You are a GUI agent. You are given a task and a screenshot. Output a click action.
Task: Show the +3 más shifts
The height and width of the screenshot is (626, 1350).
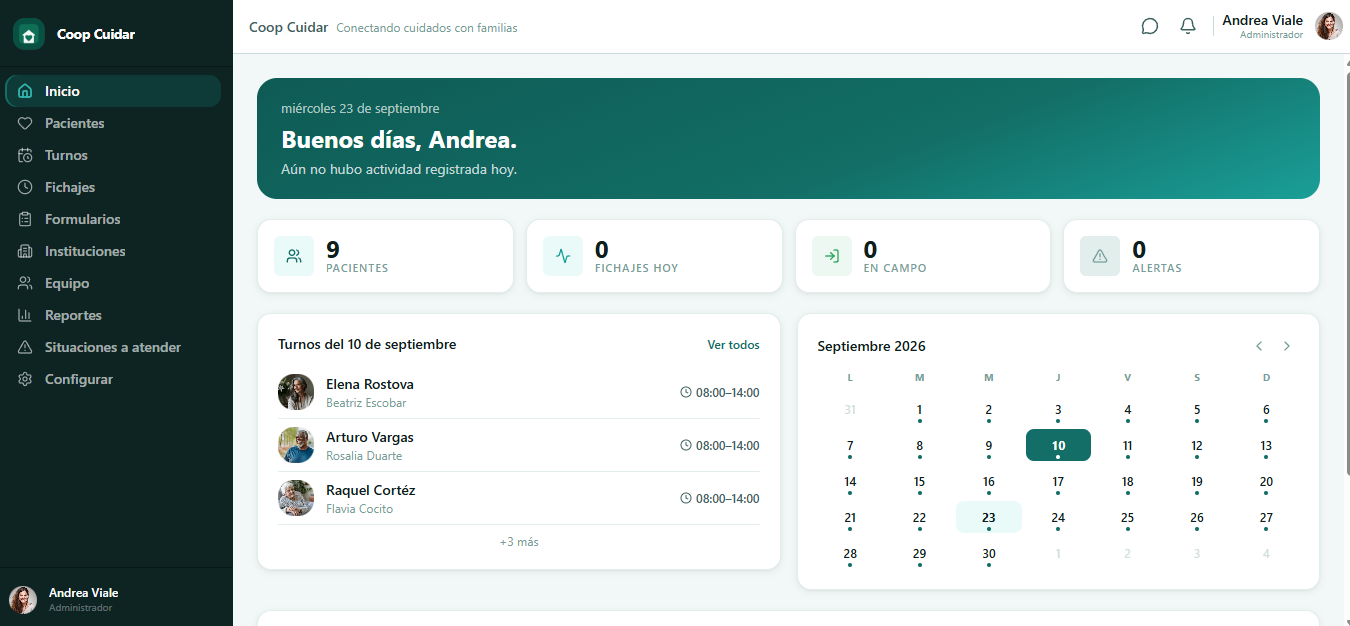point(519,542)
